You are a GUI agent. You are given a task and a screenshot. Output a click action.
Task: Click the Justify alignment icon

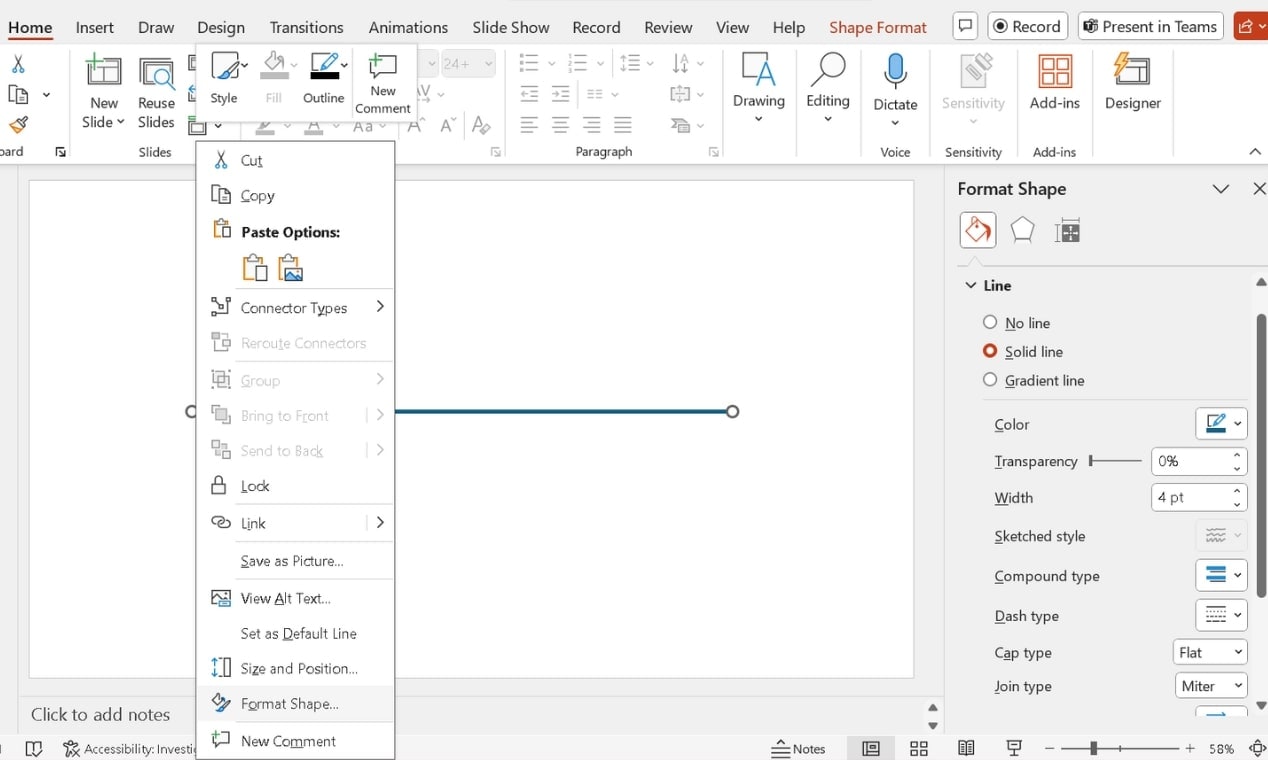click(x=623, y=125)
